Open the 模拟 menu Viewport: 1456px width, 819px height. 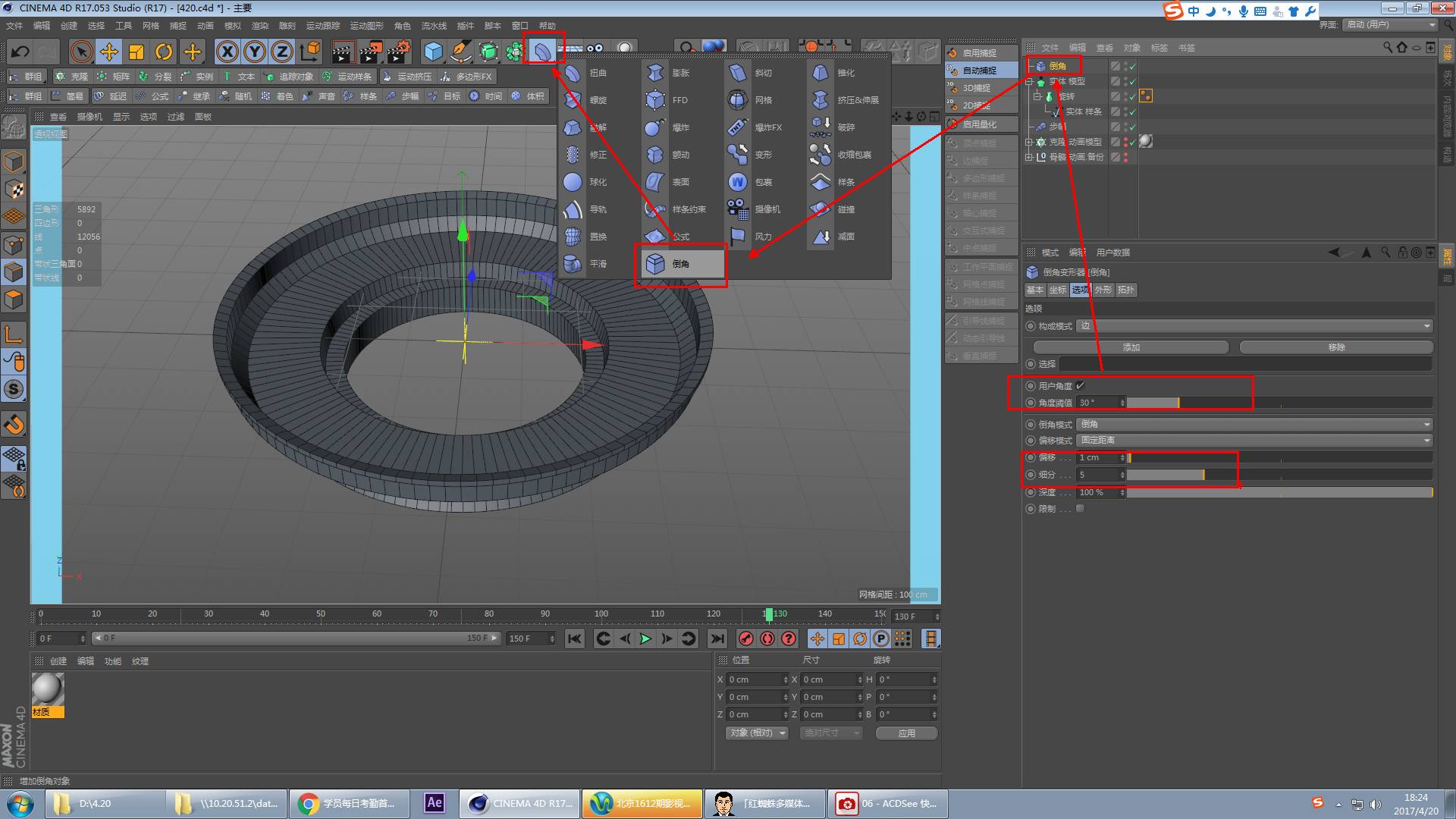coord(232,26)
